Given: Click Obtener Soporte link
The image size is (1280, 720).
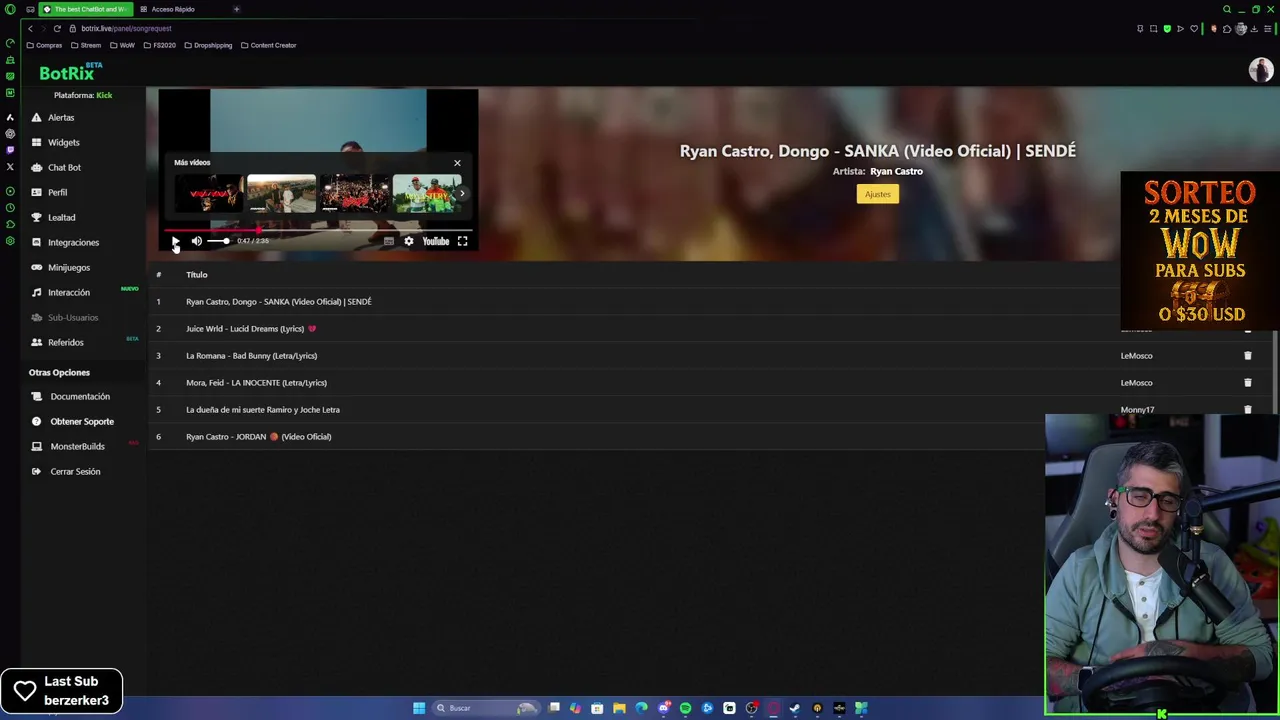Looking at the screenshot, I should point(82,421).
